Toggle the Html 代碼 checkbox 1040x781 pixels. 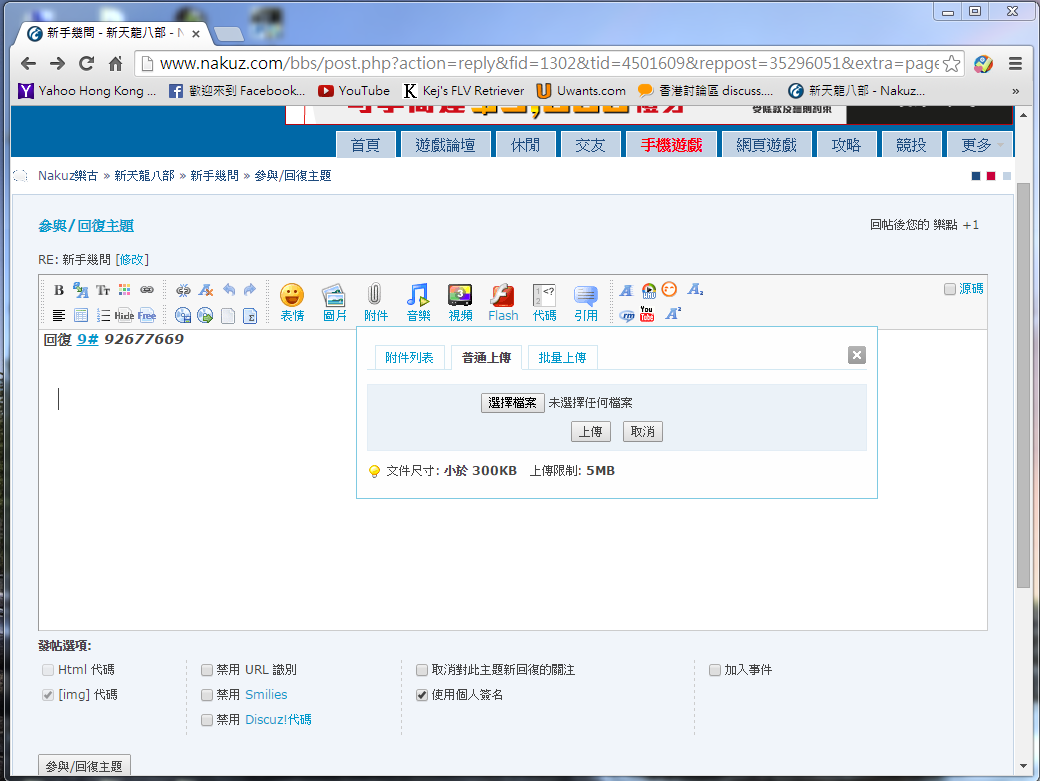48,670
